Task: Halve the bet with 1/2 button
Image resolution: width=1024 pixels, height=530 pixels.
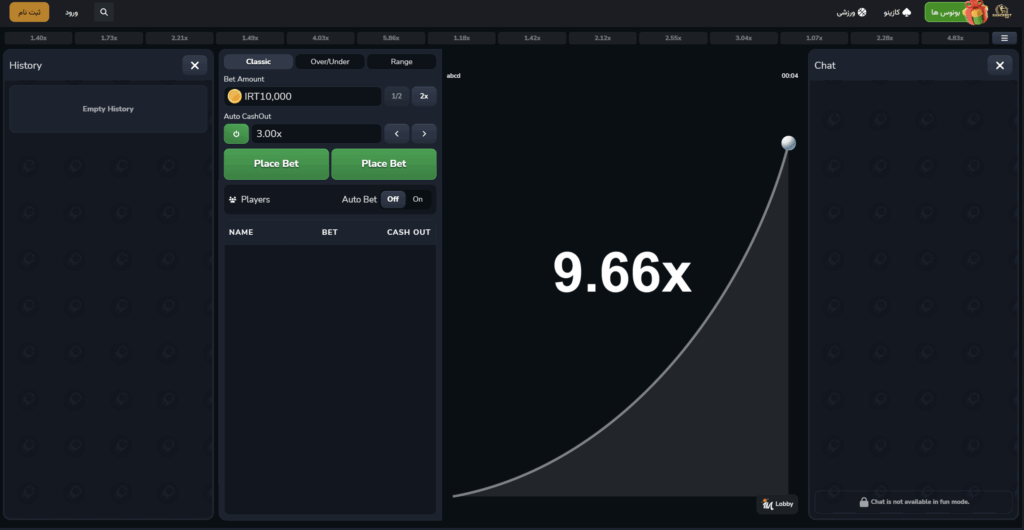Action: 396,96
